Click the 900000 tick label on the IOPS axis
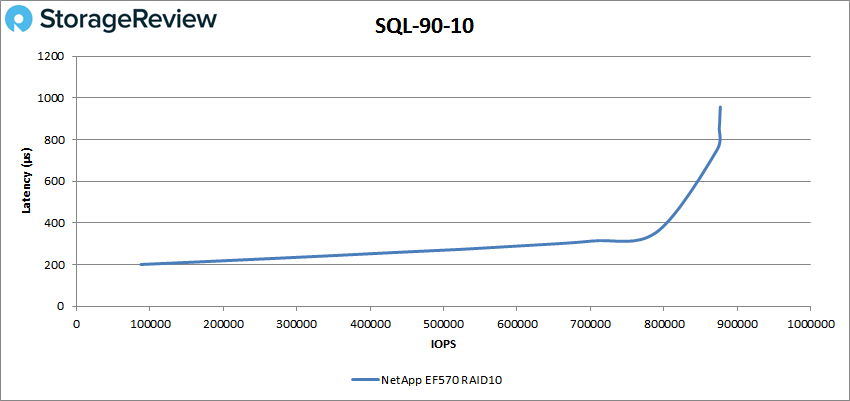850x401 pixels. (x=736, y=322)
